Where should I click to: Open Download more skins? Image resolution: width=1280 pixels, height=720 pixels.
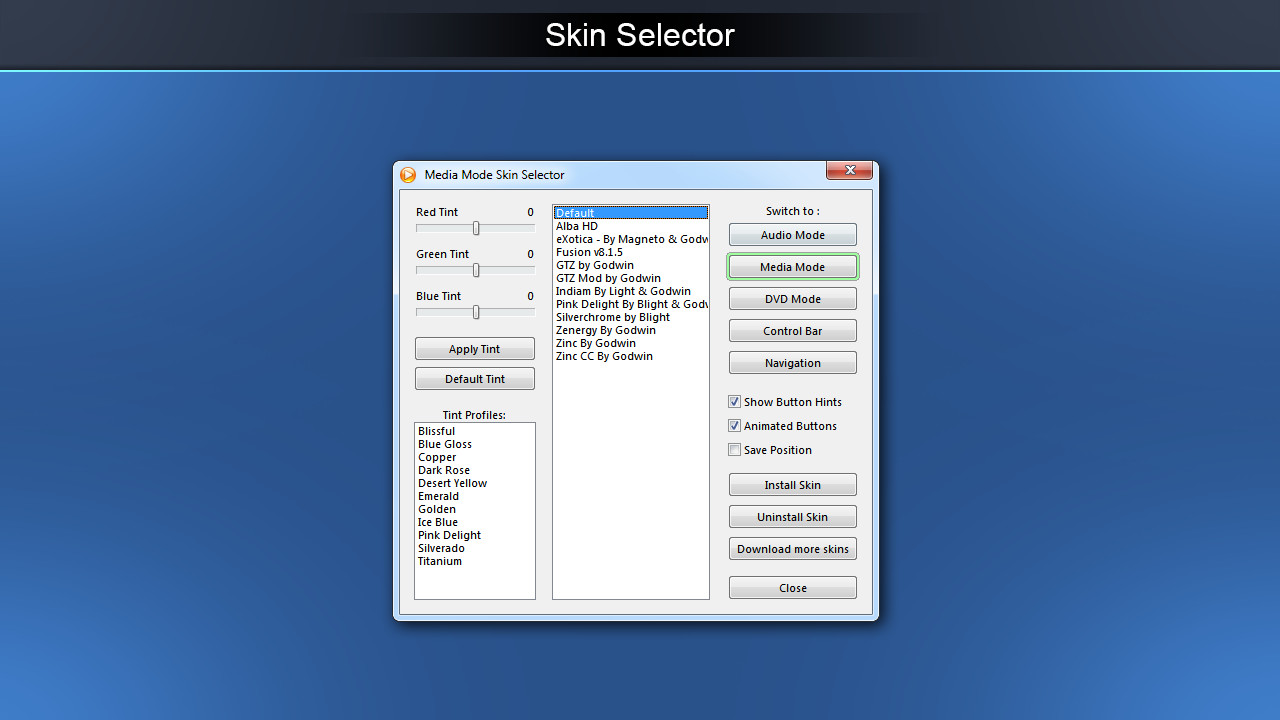click(x=792, y=548)
